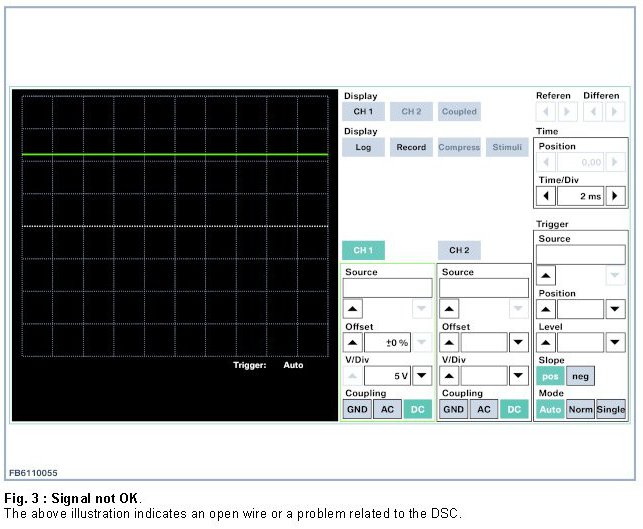
Task: Click the Time/Div 2 ms value field
Action: (x=581, y=196)
